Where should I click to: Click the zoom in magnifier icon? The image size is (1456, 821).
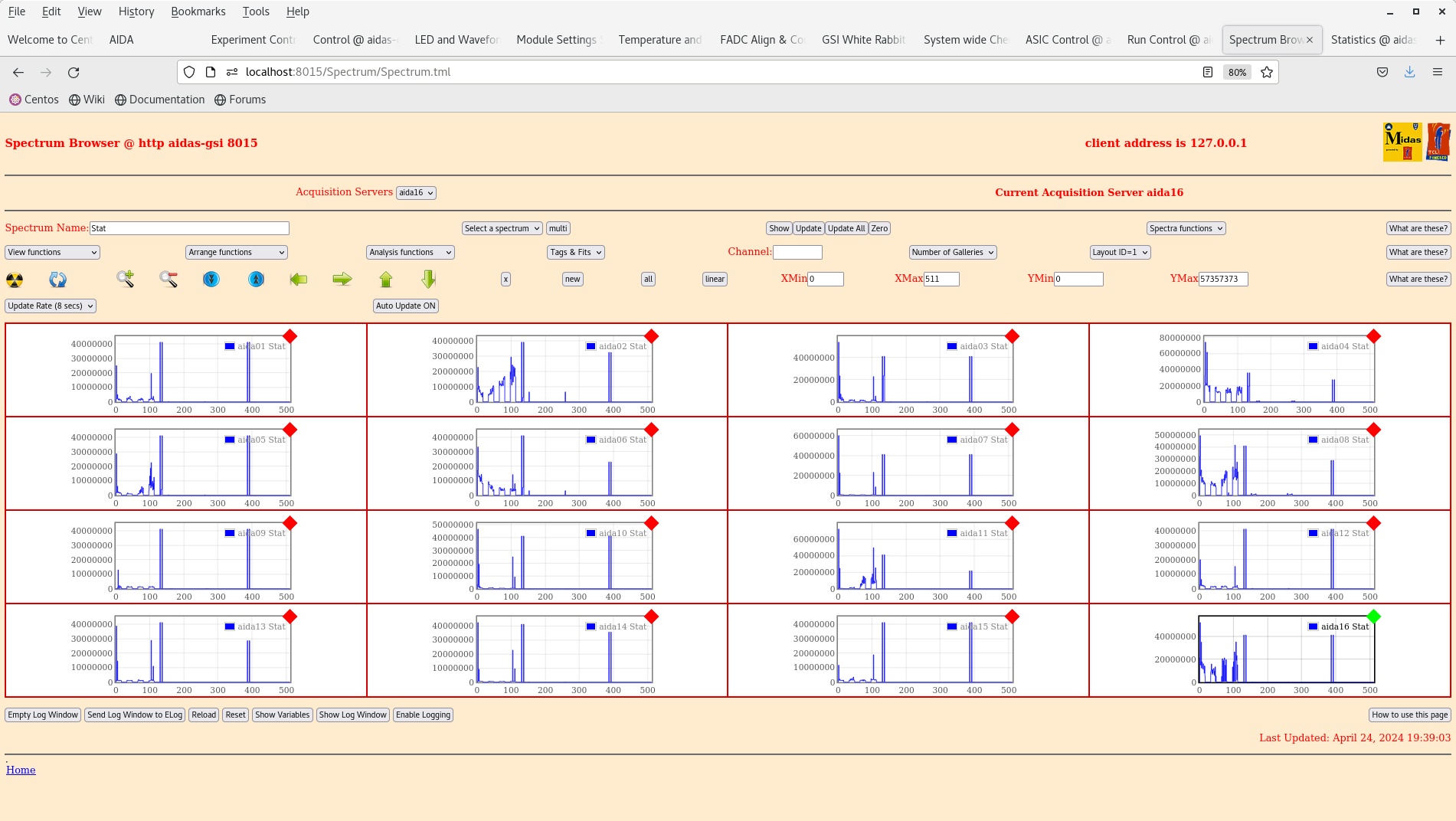click(x=125, y=280)
